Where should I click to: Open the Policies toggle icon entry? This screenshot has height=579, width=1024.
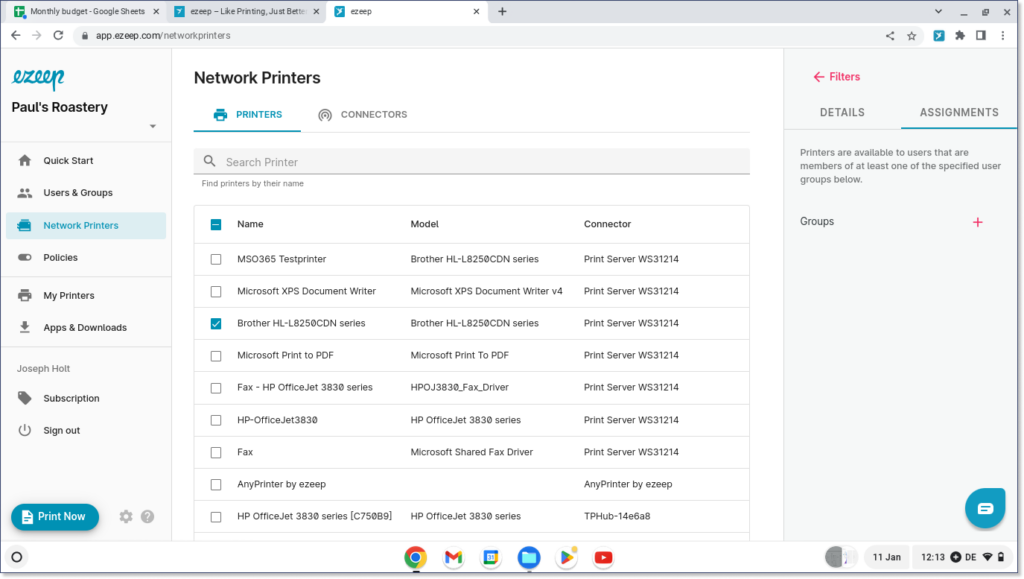point(25,257)
